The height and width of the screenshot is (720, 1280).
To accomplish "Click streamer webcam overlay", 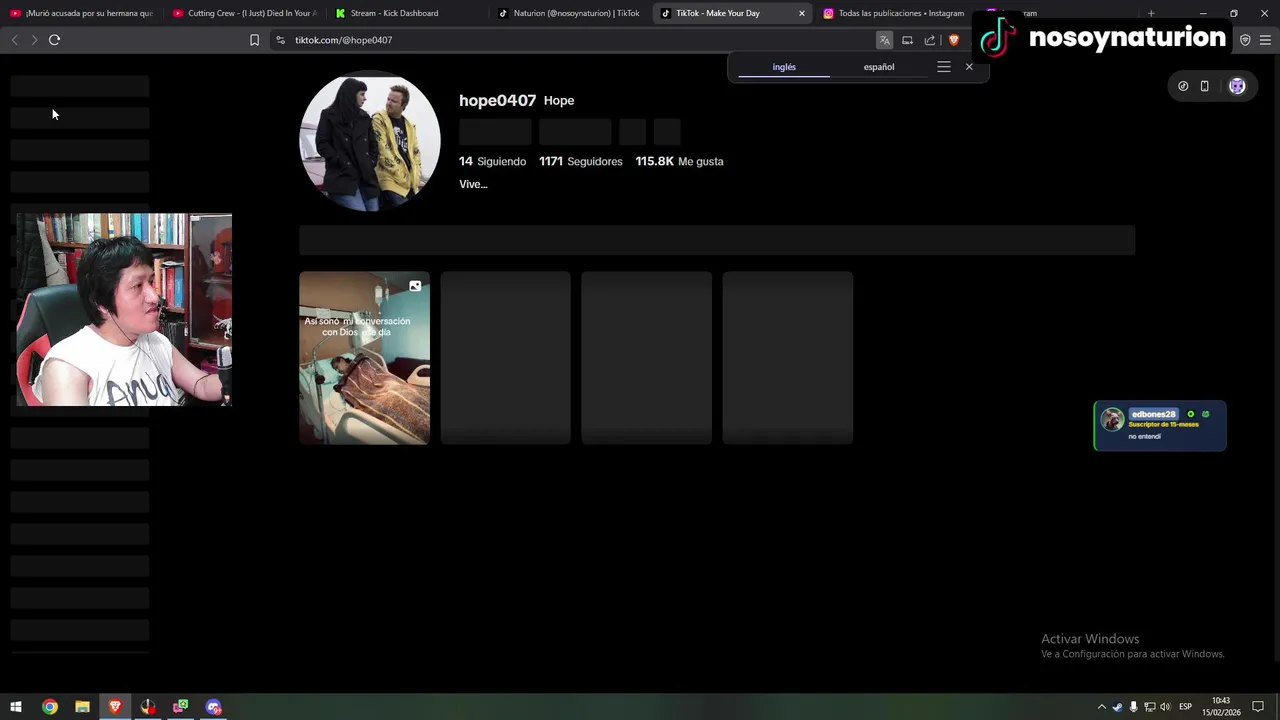I will (x=124, y=310).
